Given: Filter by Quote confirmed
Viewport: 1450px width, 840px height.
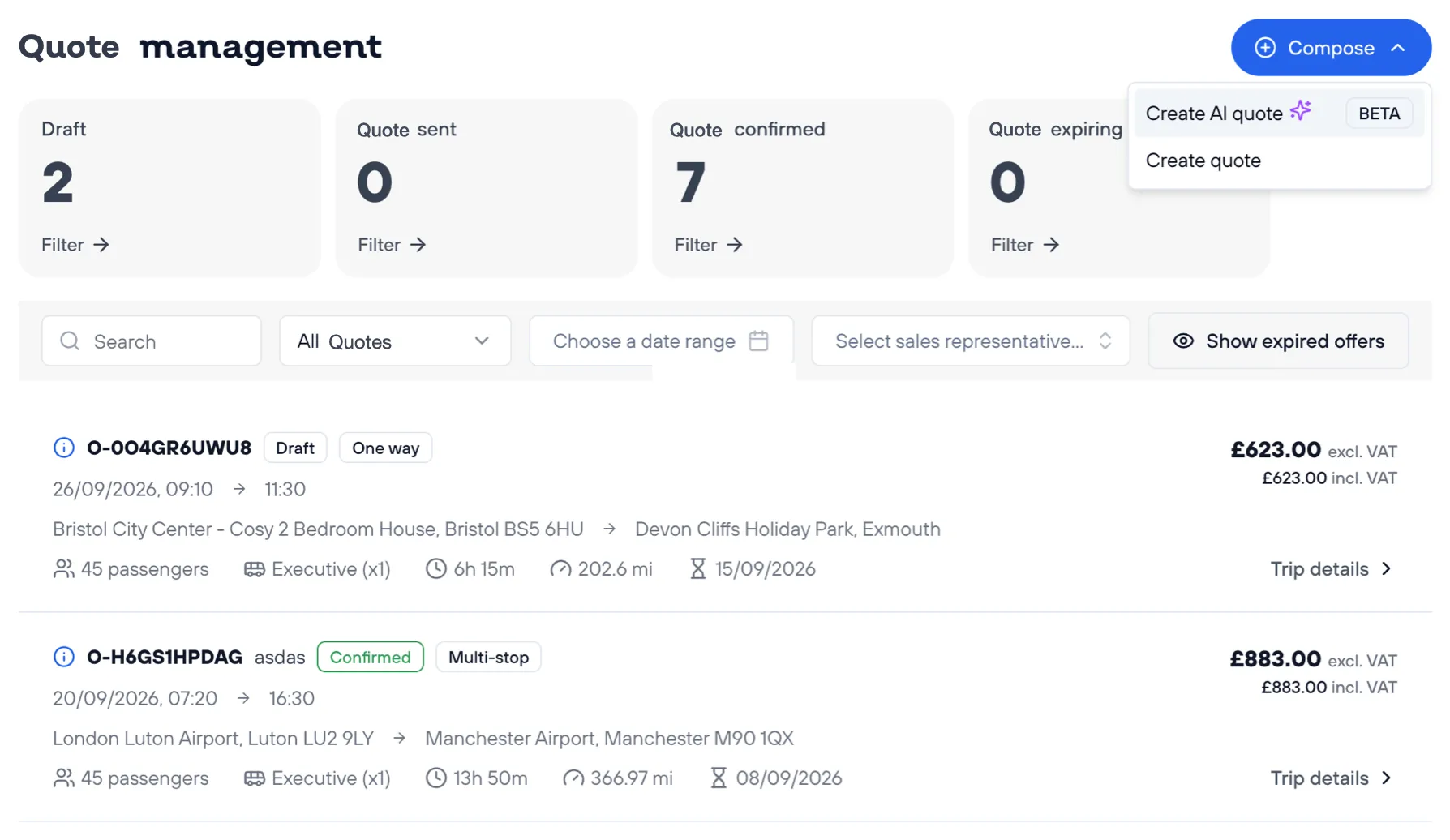Looking at the screenshot, I should [708, 245].
